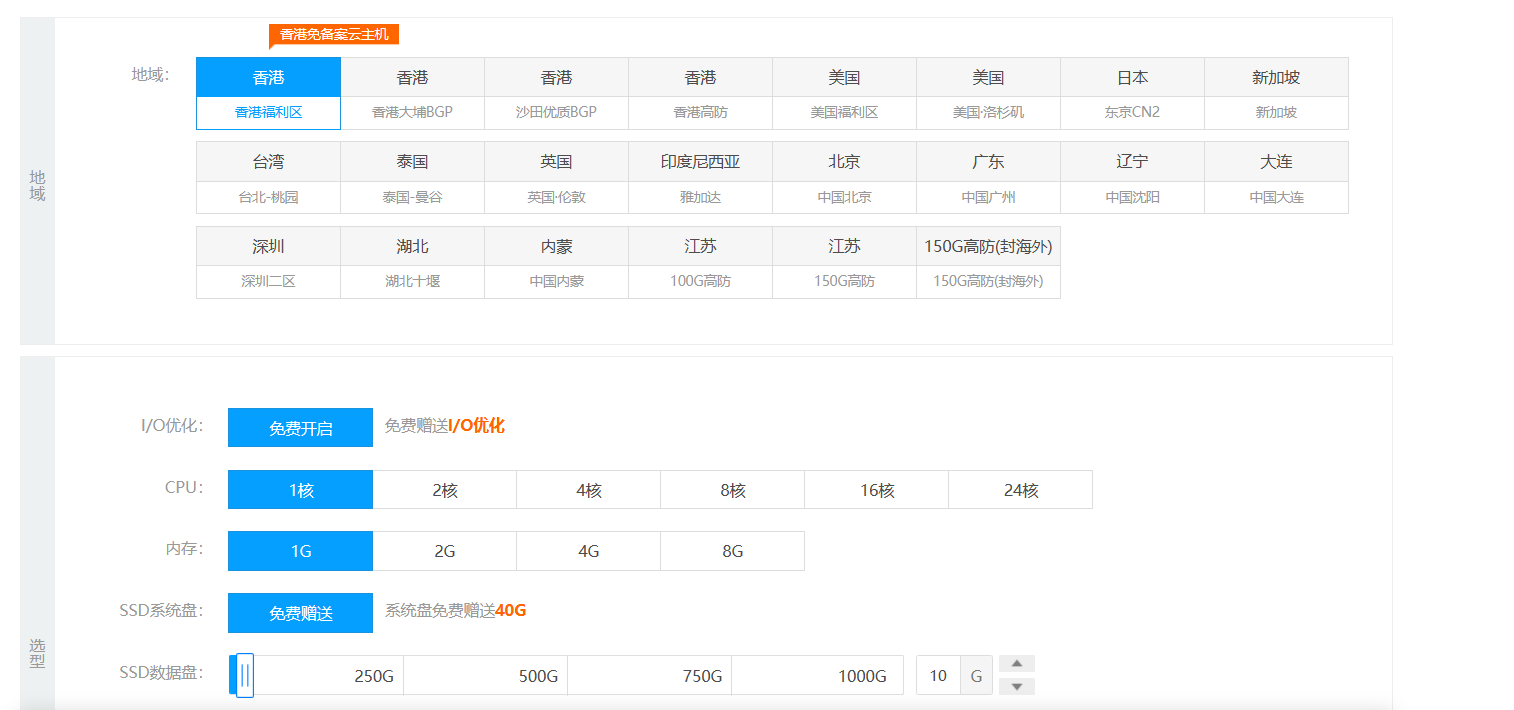The height and width of the screenshot is (710, 1514).
Task: Select 2核 CPU option
Action: 445,490
